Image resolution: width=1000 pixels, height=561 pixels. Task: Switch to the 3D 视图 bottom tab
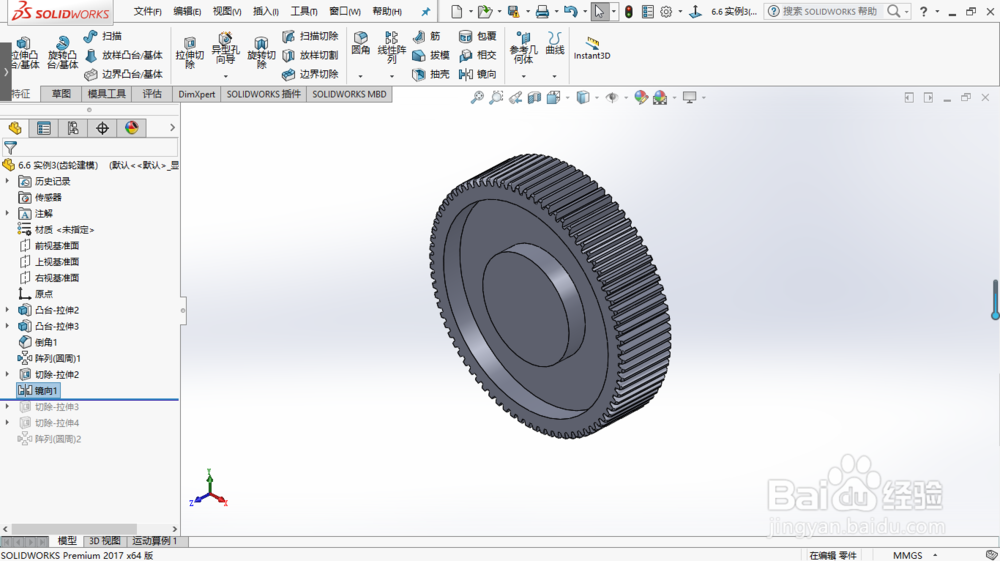(105, 541)
